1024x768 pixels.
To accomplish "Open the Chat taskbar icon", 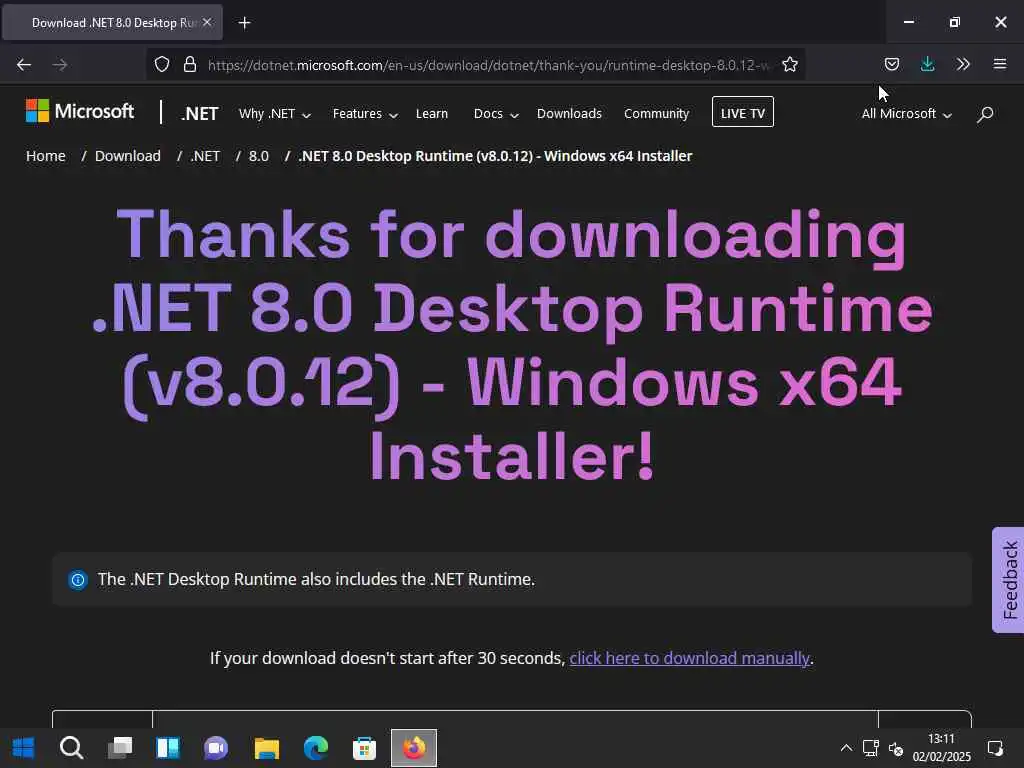I will [x=216, y=748].
